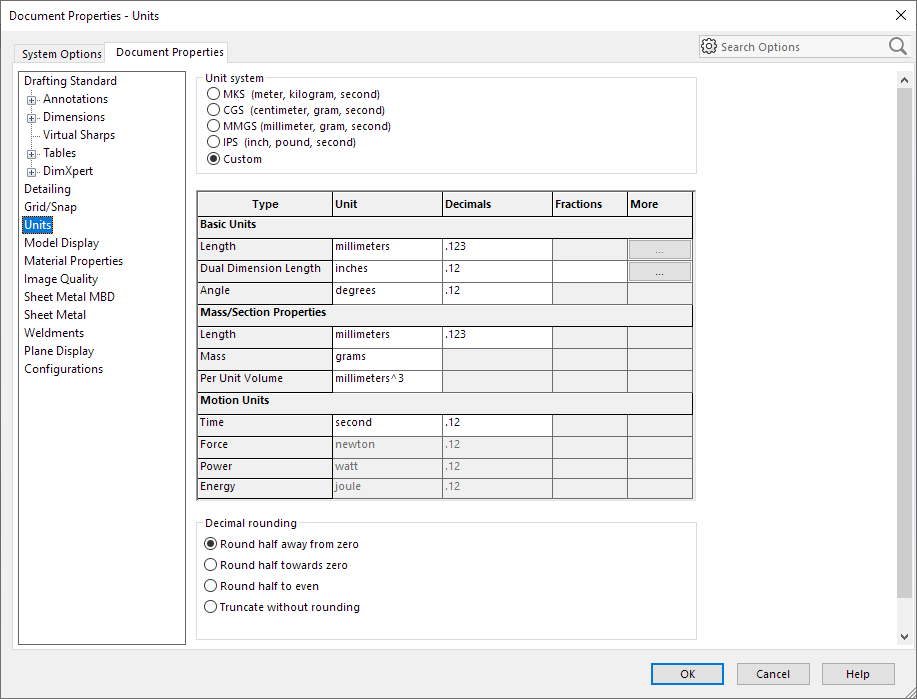Click the gear icon in Search Options
This screenshot has width=917, height=699.
[x=709, y=46]
